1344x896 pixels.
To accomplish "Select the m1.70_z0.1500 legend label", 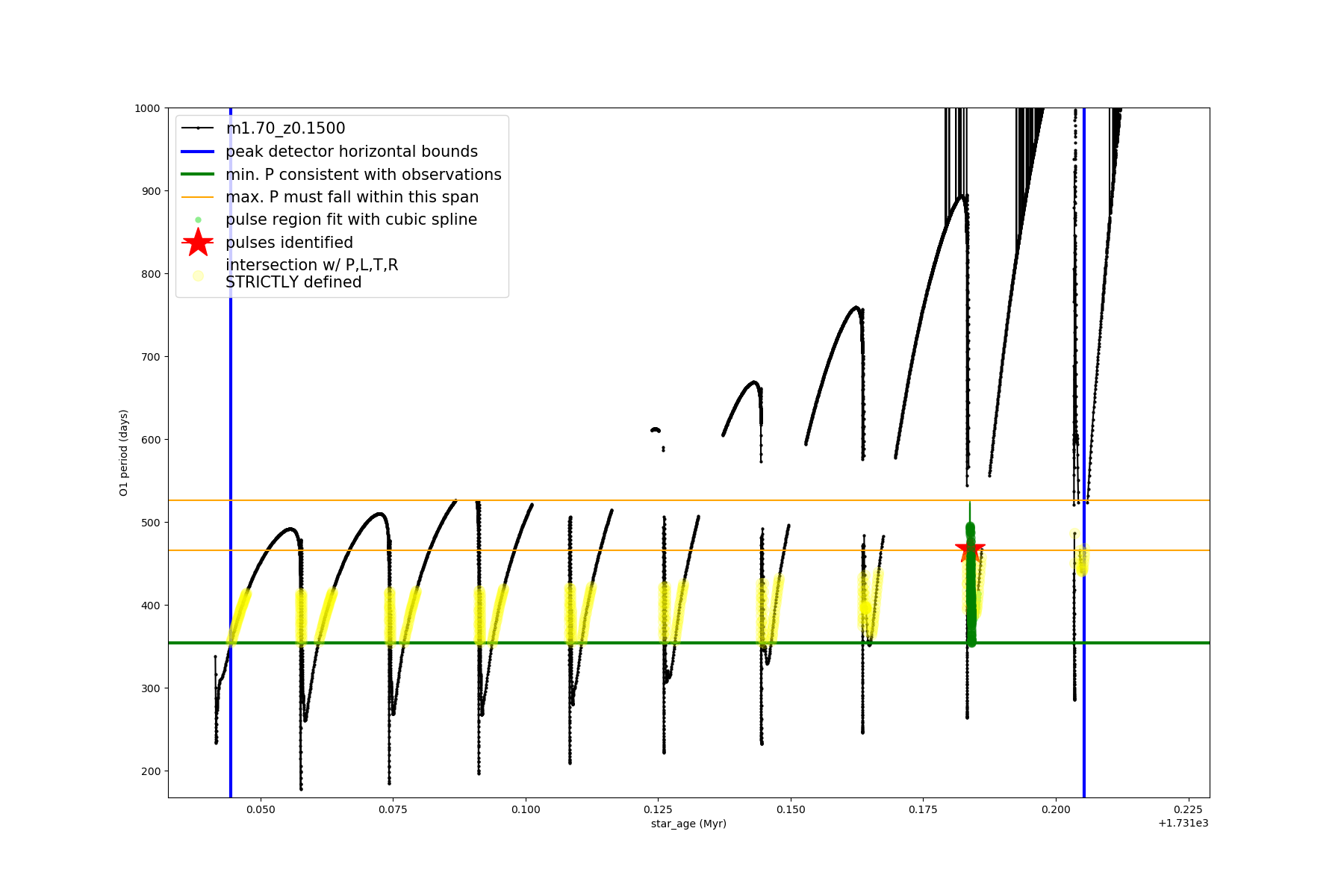I will (285, 128).
